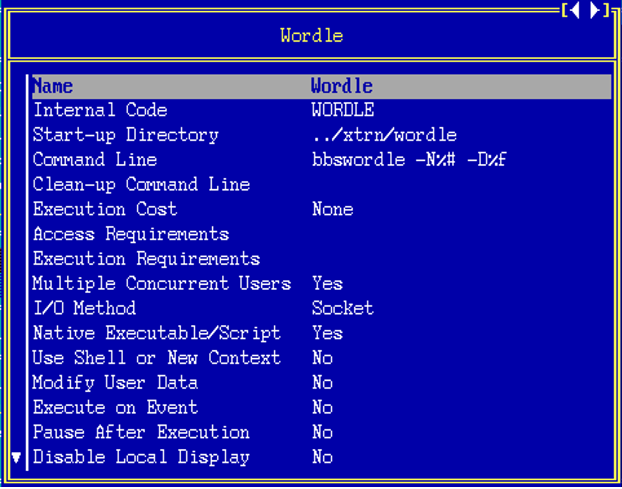Viewport: 622px width, 489px height.
Task: Select the Name option row
Action: tap(321, 86)
